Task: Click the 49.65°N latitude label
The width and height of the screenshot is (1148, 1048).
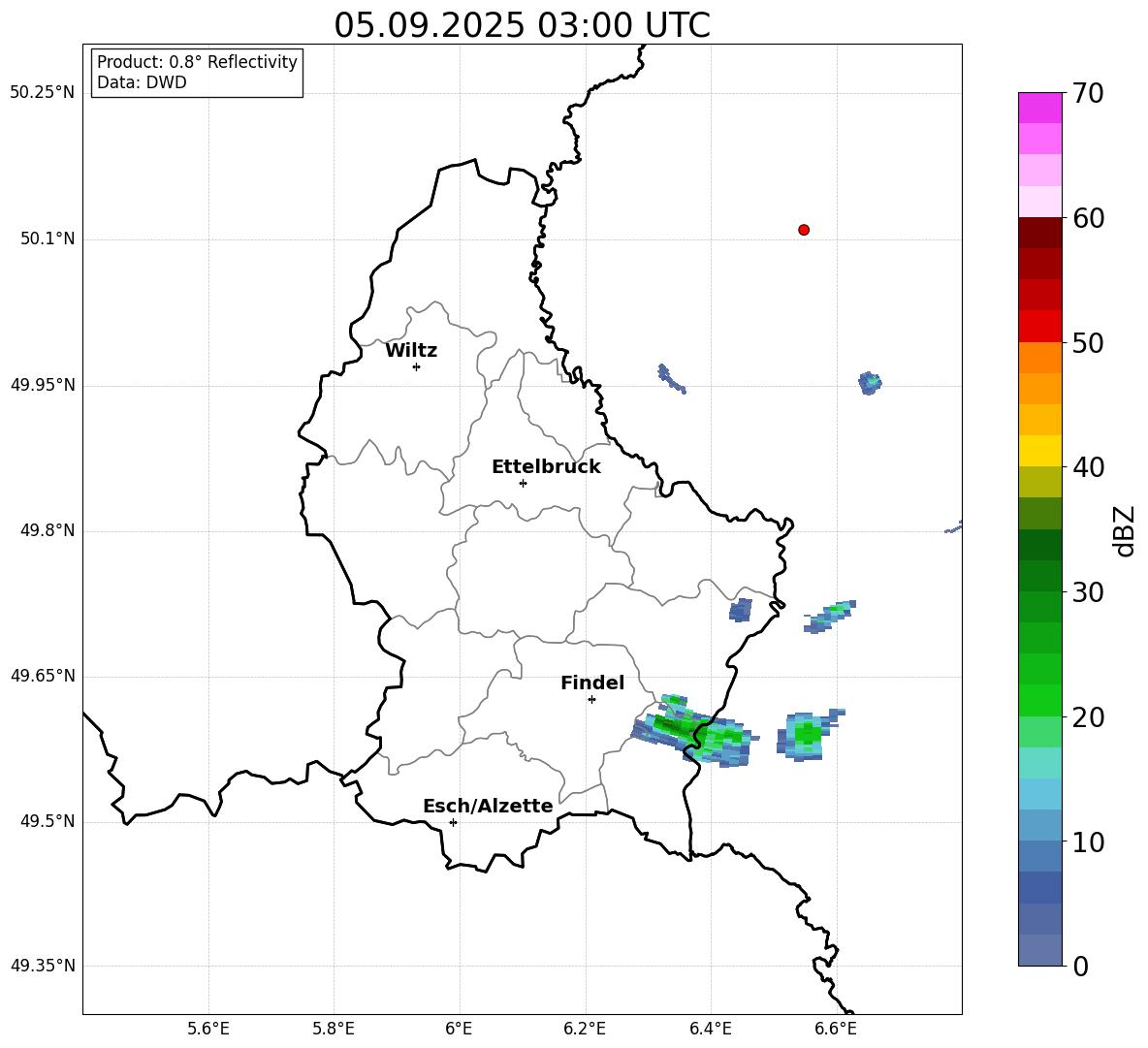Action: click(43, 675)
